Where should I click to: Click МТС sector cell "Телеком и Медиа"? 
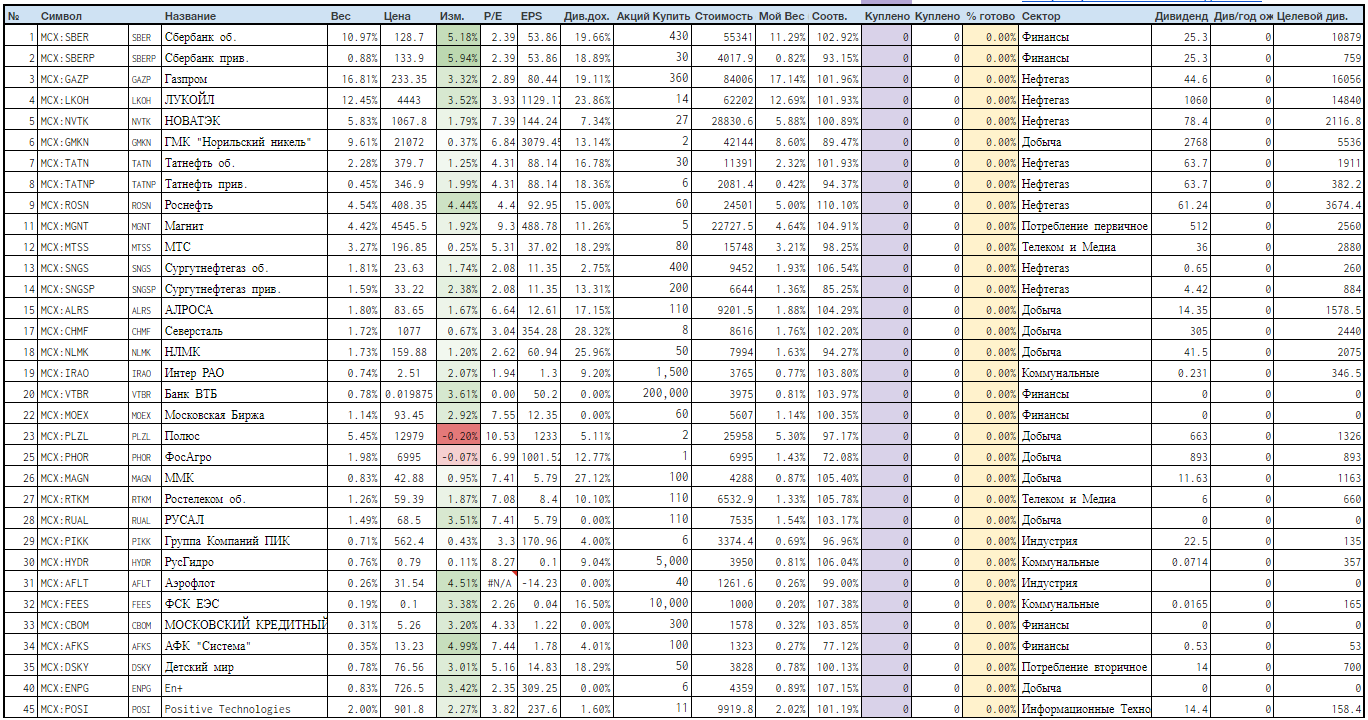point(1085,247)
